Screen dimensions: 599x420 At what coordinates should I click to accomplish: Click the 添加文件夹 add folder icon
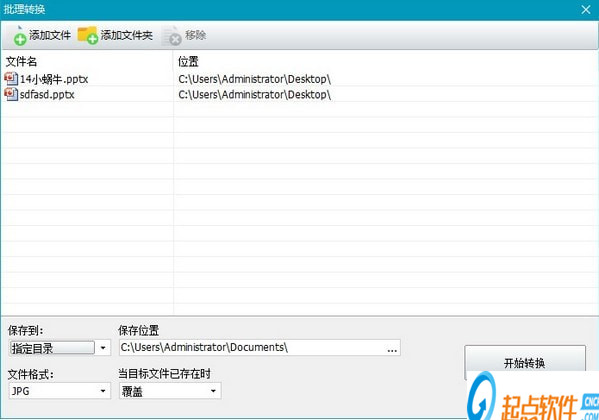tap(88, 36)
